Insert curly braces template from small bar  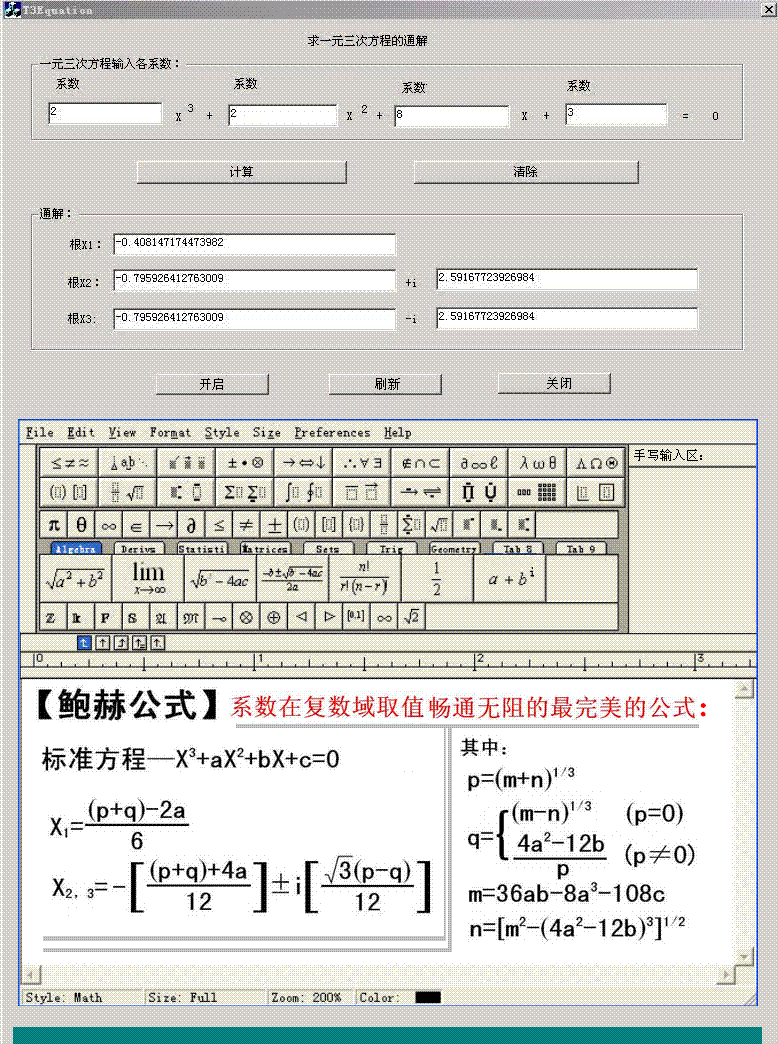(x=356, y=525)
